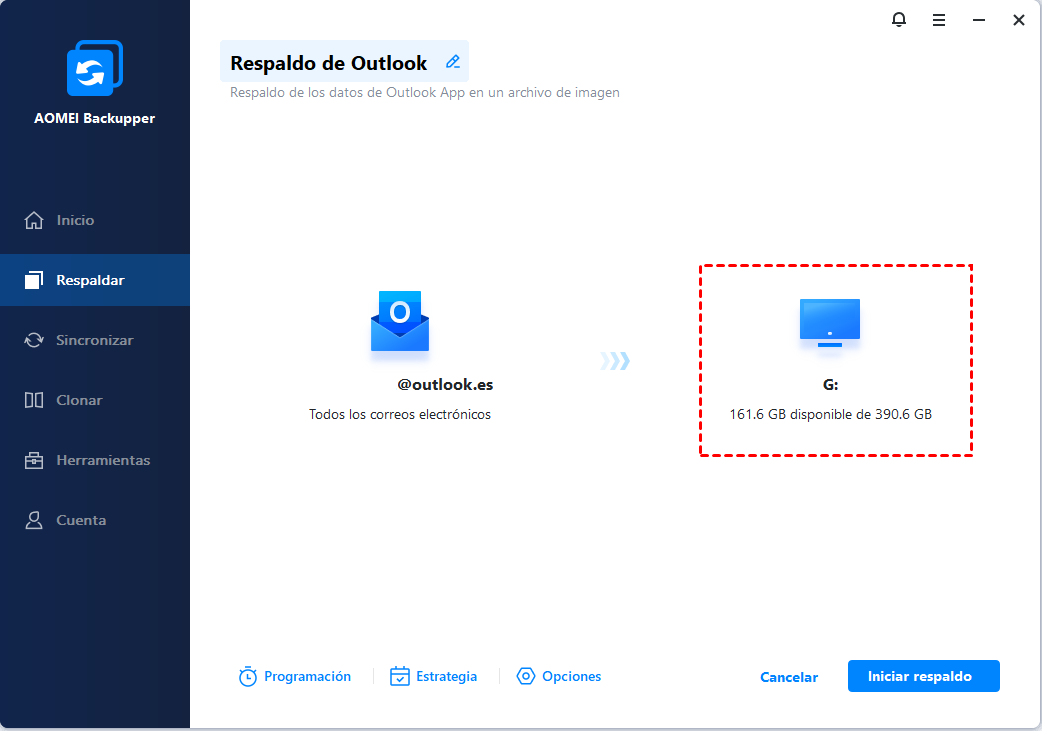Click the Respaldo de Outlook title
Image resolution: width=1042 pixels, height=731 pixels.
coord(328,63)
